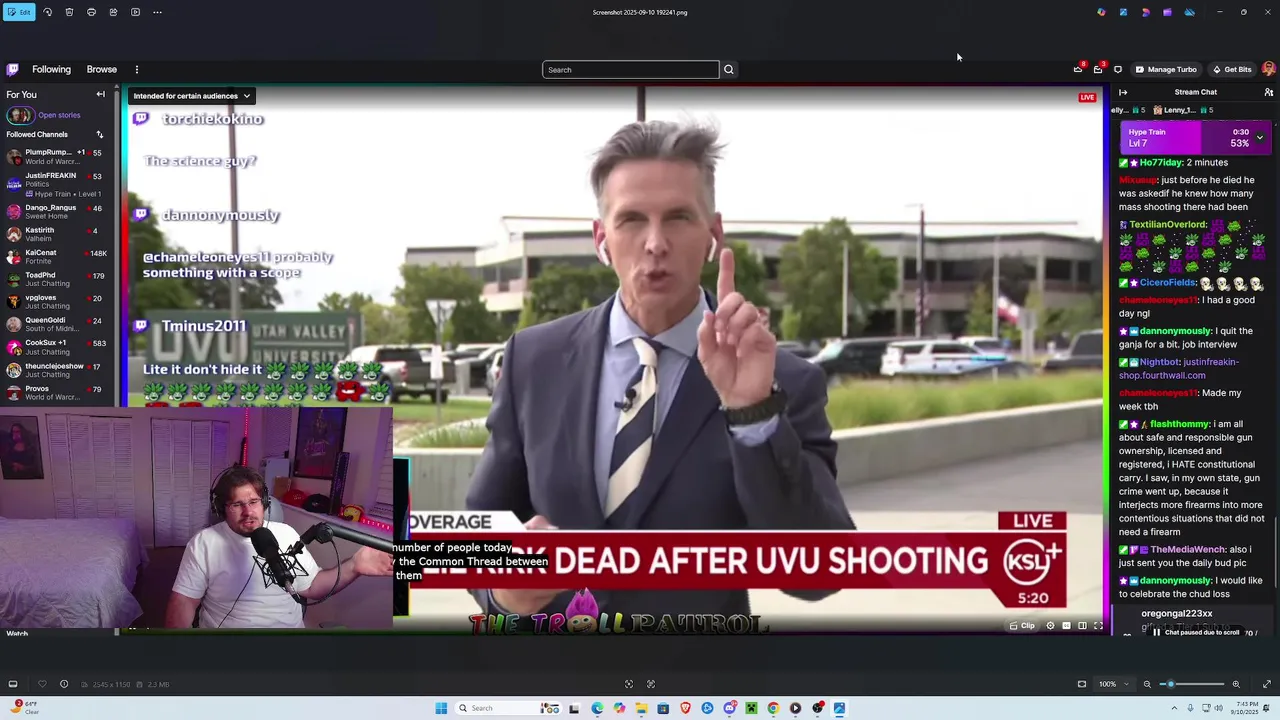Open the Twitch top-nav three-dots menu
This screenshot has height=720, width=1280.
137,69
